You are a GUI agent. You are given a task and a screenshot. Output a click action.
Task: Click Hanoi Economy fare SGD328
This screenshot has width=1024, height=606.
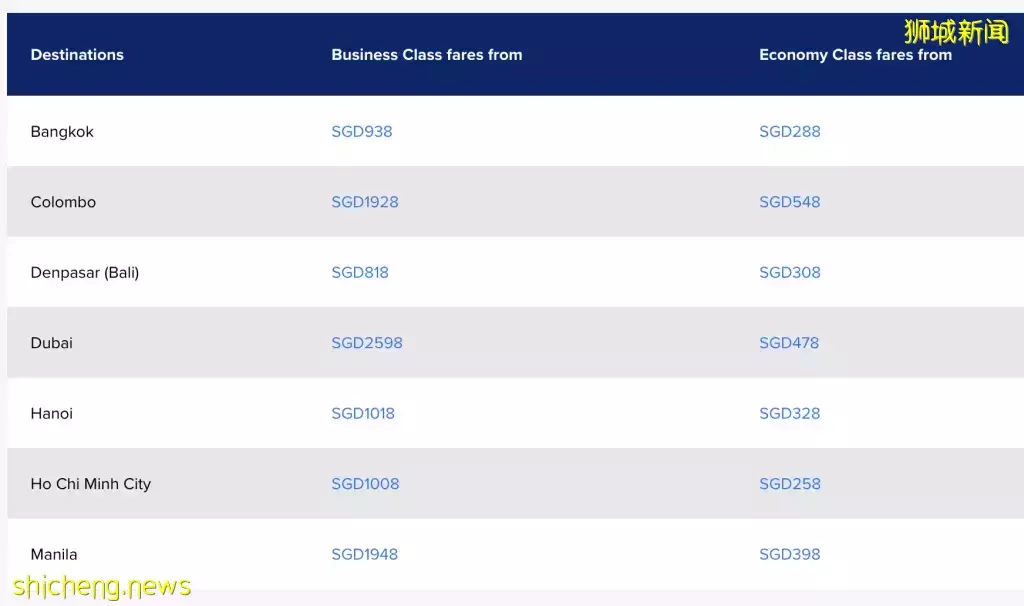coord(789,413)
